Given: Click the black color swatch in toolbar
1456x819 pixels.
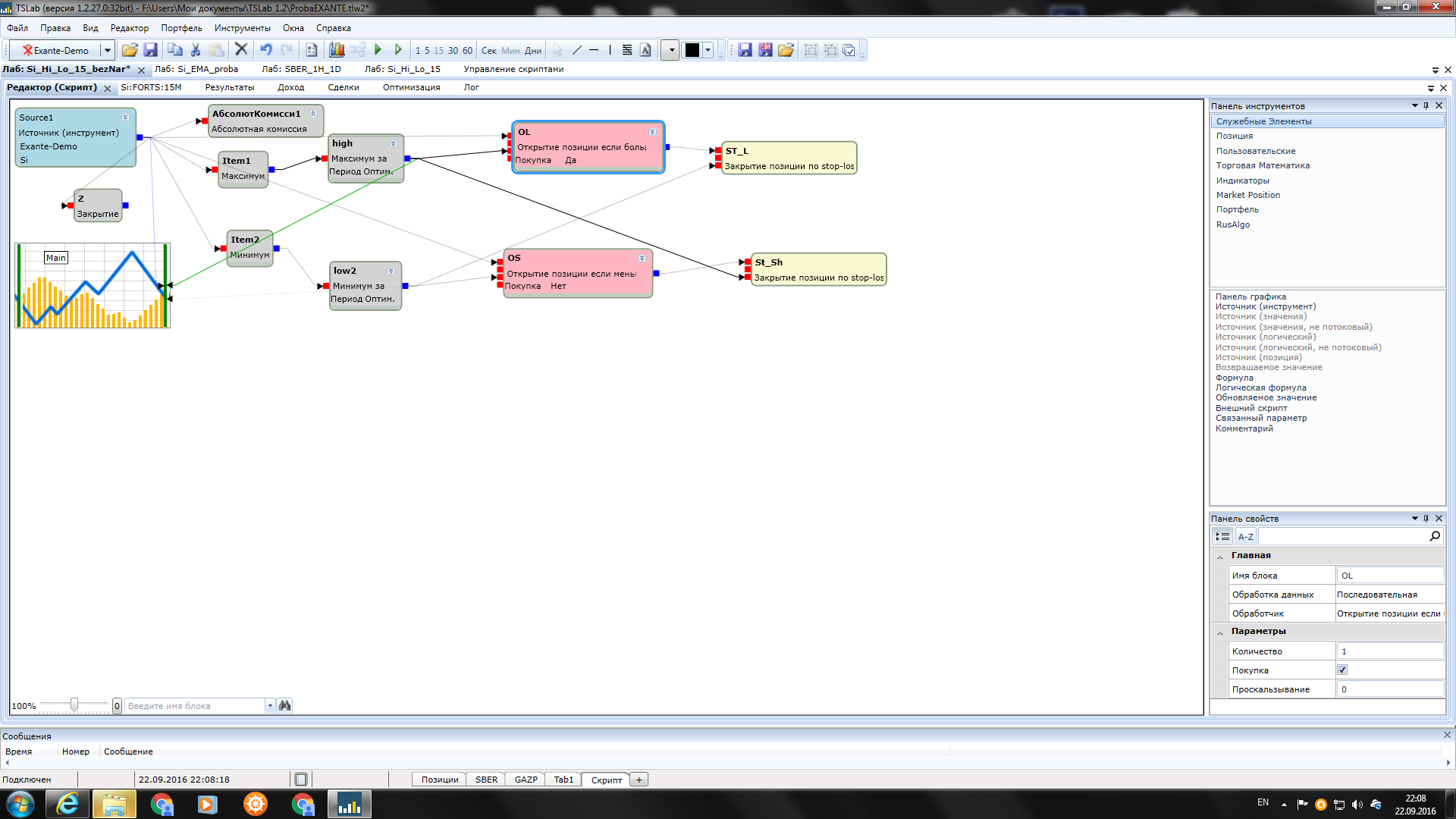Looking at the screenshot, I should pyautogui.click(x=692, y=50).
